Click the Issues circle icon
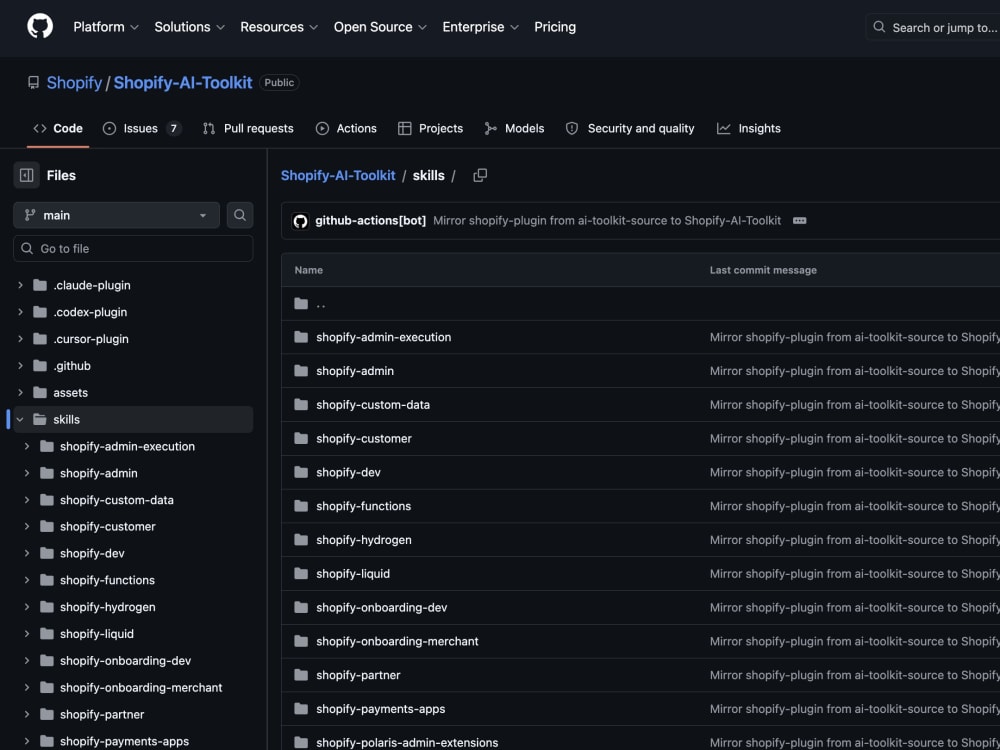 [x=110, y=128]
